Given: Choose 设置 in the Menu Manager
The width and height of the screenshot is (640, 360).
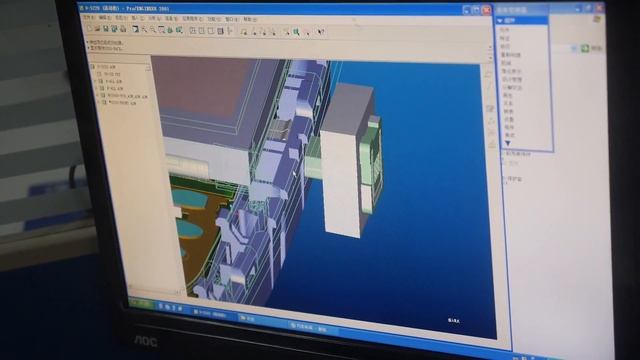Looking at the screenshot, I should point(509,119).
